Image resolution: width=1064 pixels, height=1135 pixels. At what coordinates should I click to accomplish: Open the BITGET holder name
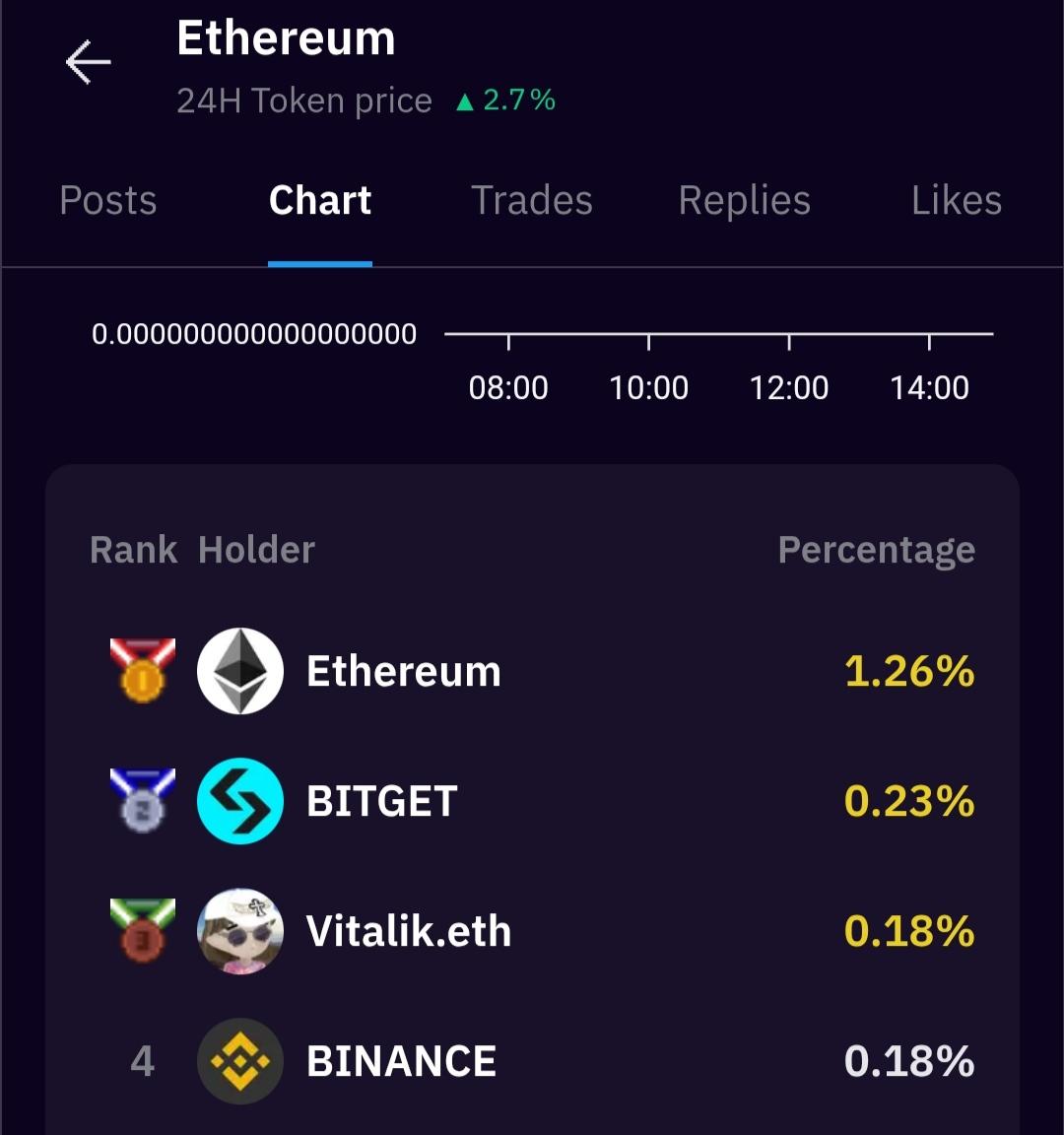point(382,802)
